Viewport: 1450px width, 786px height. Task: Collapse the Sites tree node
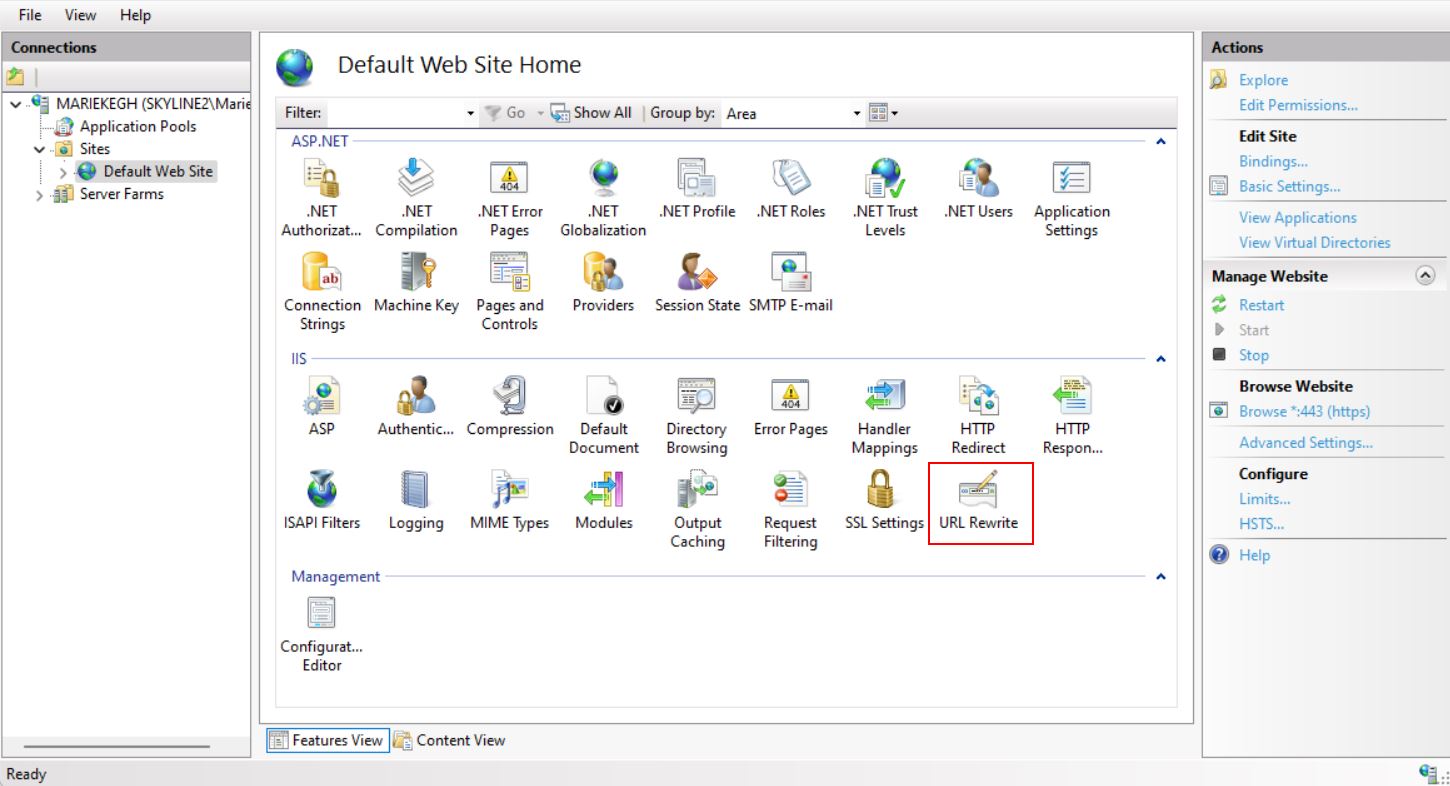point(40,149)
